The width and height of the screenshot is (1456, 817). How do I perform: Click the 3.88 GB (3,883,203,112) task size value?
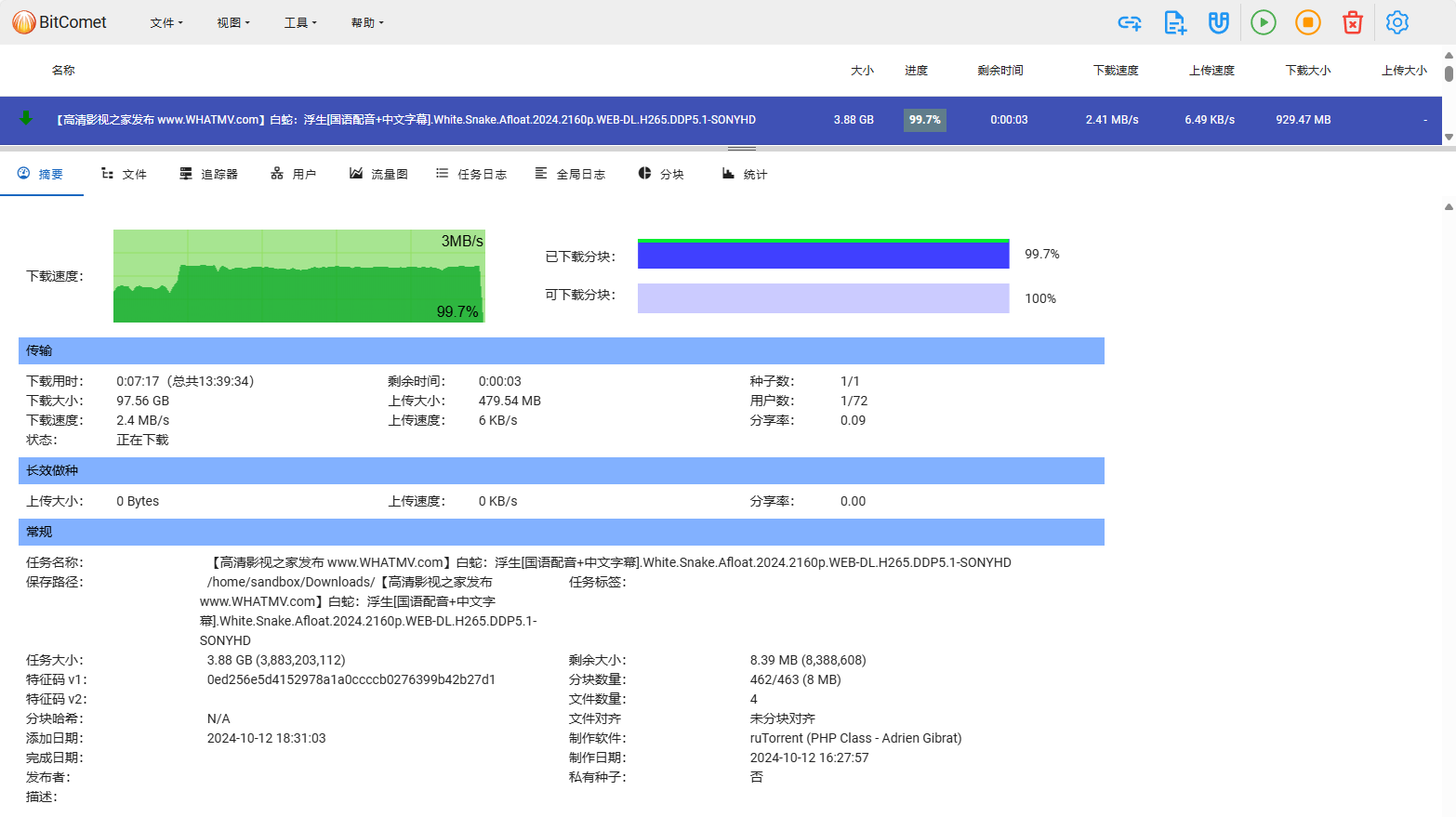tap(276, 660)
